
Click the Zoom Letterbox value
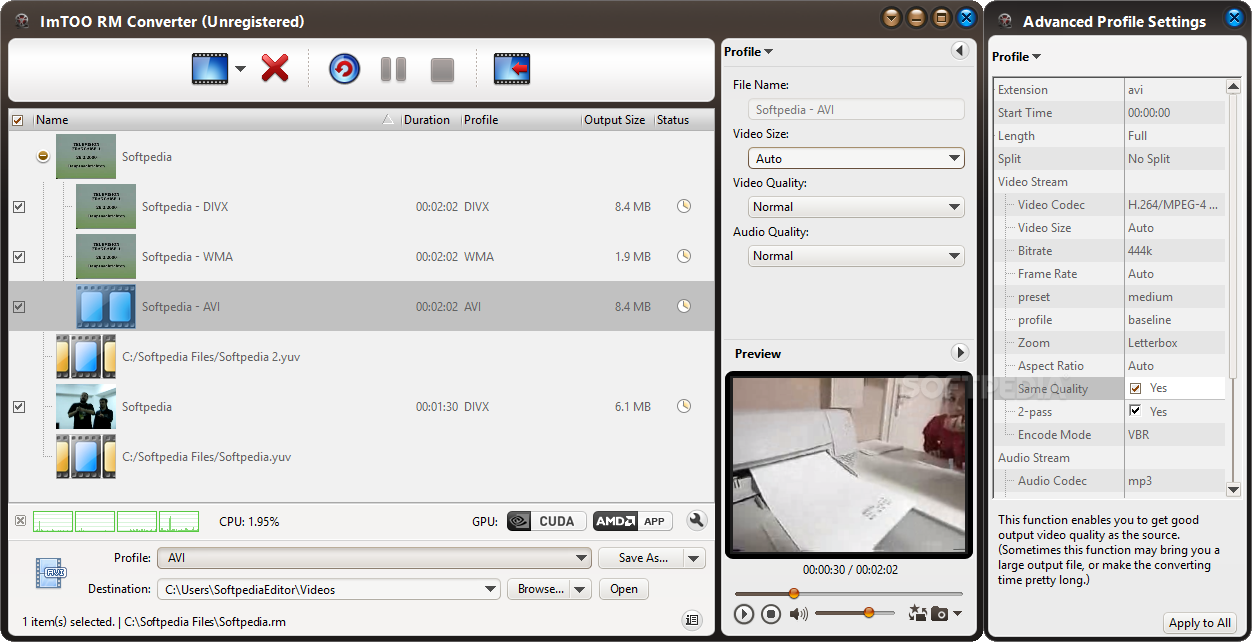[1174, 343]
